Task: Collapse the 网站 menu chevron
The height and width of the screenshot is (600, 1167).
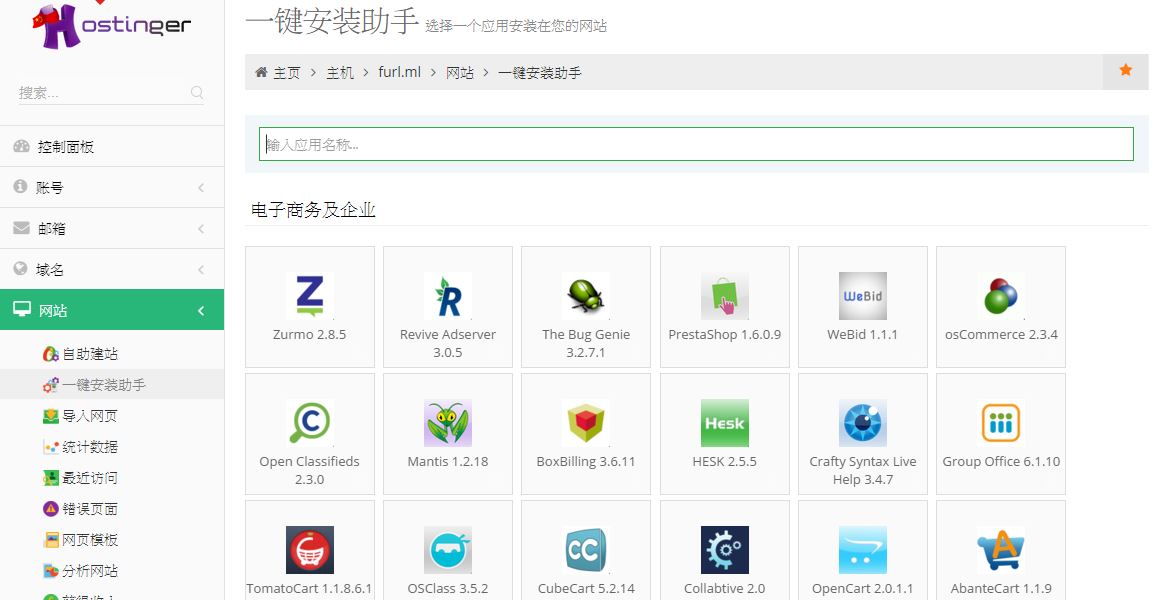Action: pyautogui.click(x=201, y=310)
